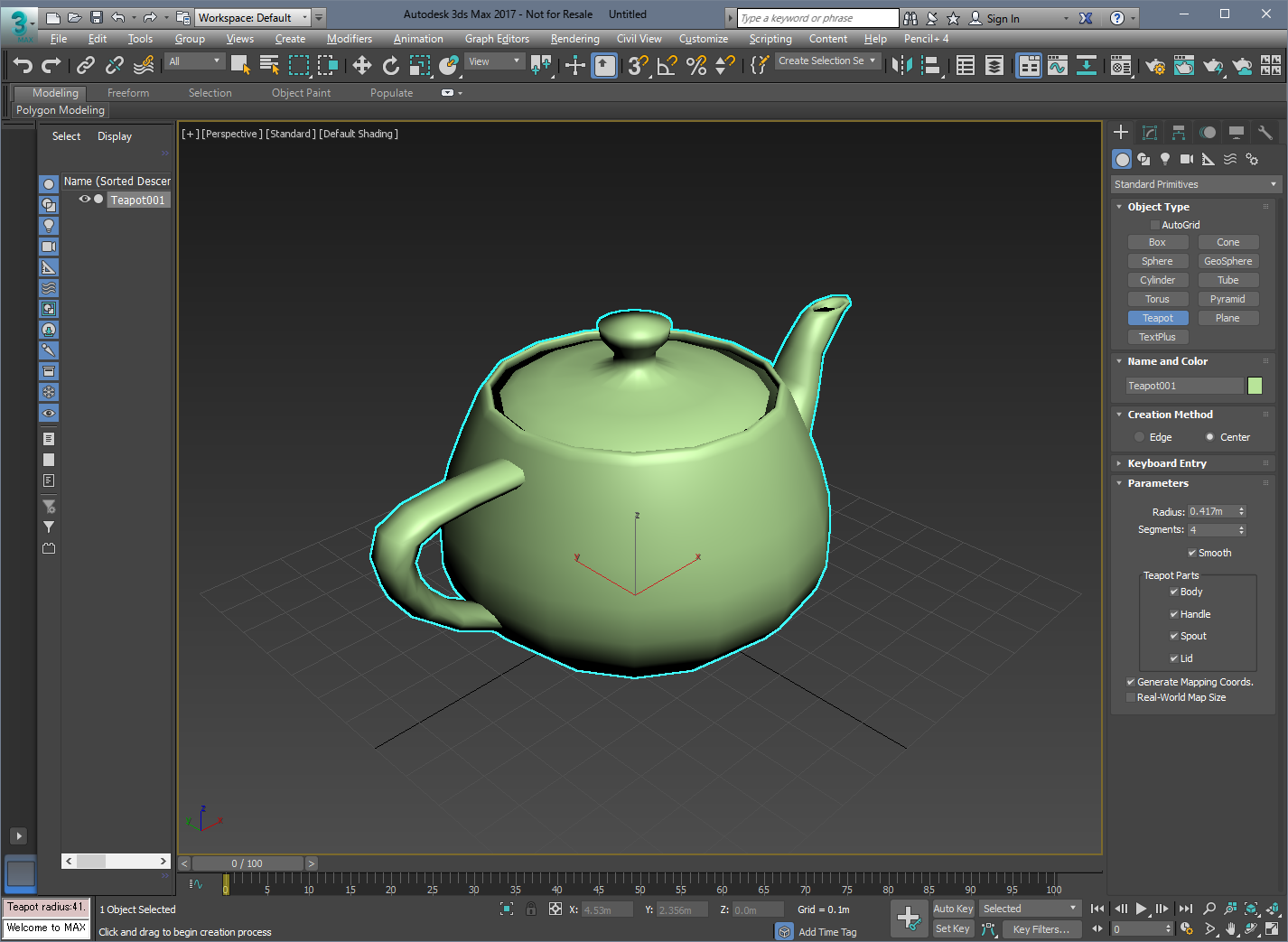Click Play Animation button
This screenshot has height=942, width=1288.
click(1141, 909)
